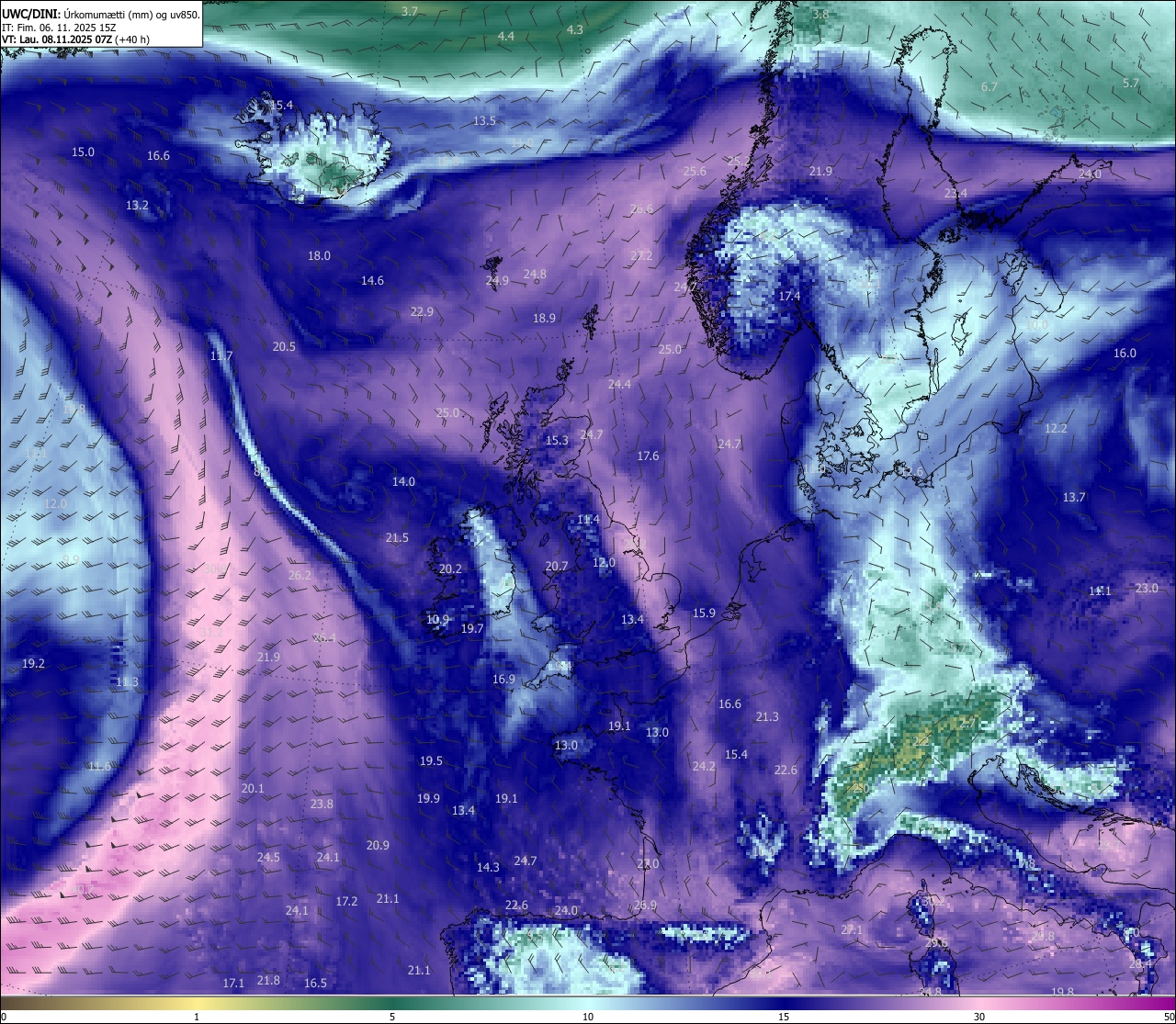
Task: Click the 15.9 value in southern North Sea
Action: [704, 613]
